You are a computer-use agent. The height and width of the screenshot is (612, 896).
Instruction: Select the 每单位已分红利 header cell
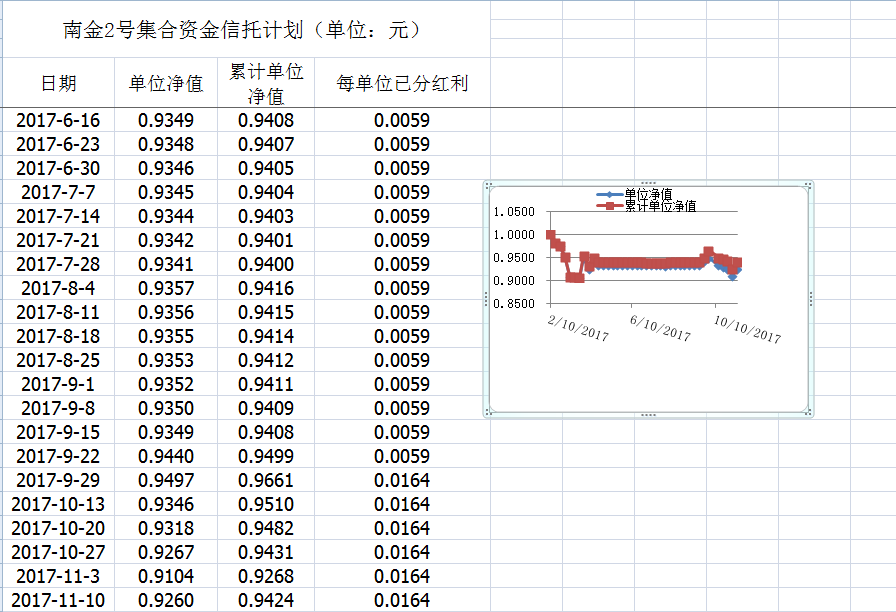[402, 84]
